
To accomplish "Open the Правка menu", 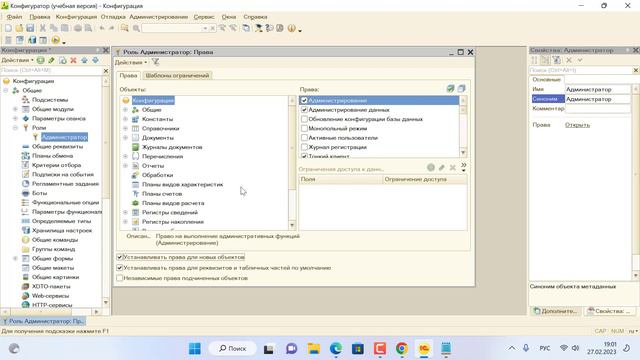I will [x=40, y=17].
